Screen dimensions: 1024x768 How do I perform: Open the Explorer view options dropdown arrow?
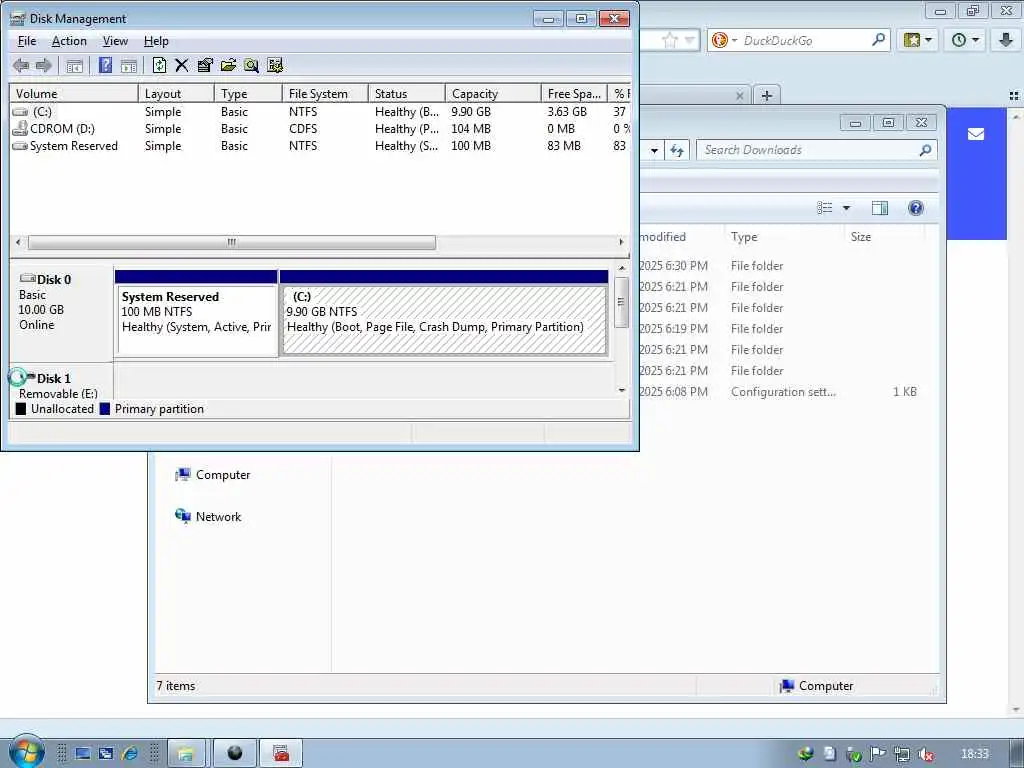click(x=846, y=208)
